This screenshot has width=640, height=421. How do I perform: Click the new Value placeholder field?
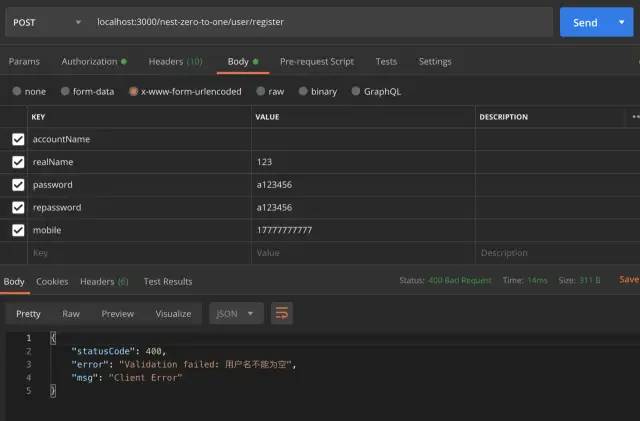pyautogui.click(x=363, y=253)
